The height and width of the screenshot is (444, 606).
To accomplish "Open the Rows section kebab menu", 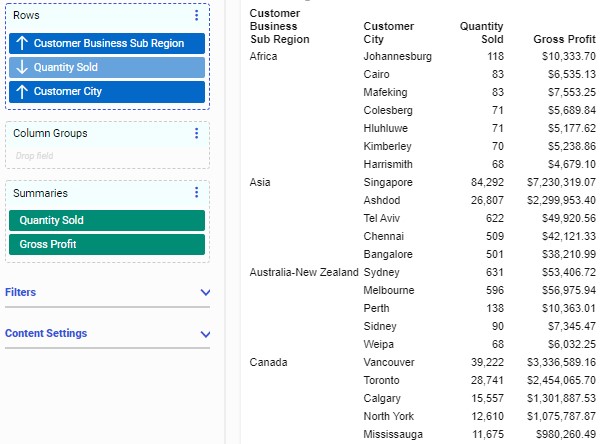I will coord(196,15).
